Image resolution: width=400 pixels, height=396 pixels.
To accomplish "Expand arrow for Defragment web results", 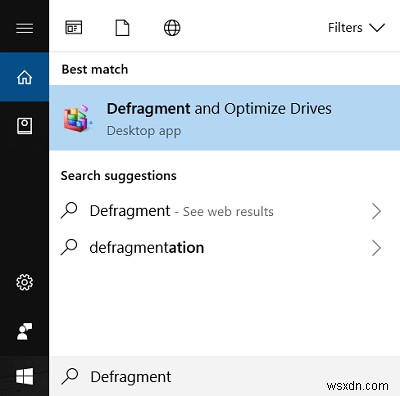I will pyautogui.click(x=376, y=211).
